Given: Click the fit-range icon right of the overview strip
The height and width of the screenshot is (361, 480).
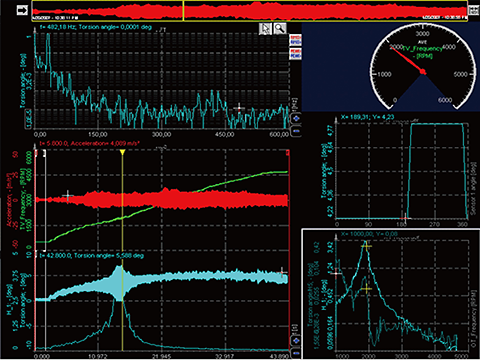Looking at the screenshot, I should click(x=473, y=10).
